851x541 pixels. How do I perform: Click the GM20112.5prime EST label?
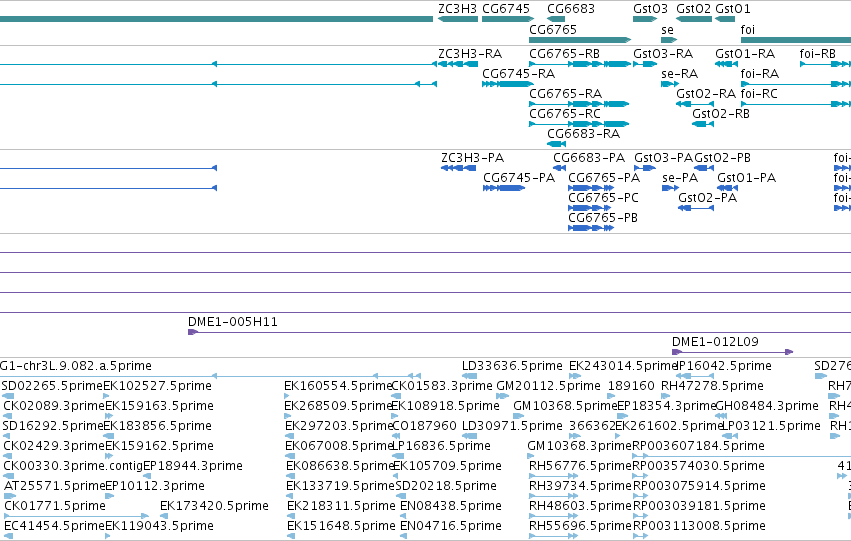[549, 386]
